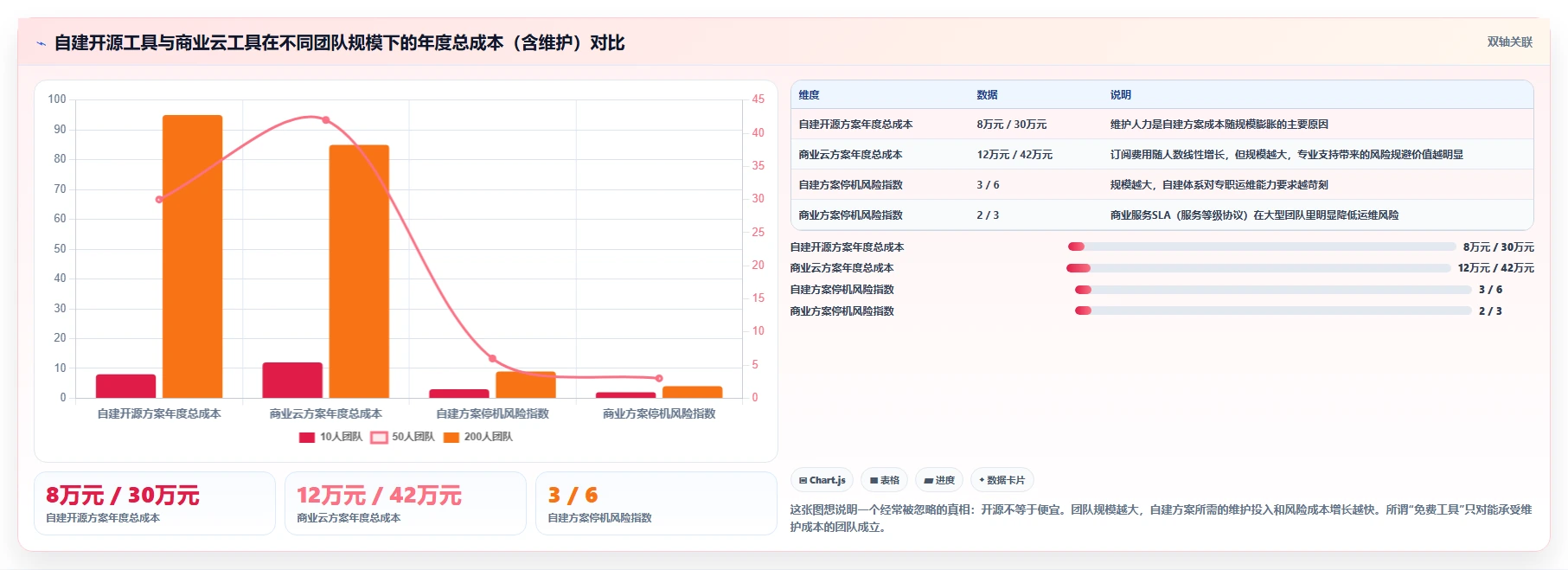Select the 自建开源方案年度总成本 table row name cell
1568x570 pixels.
pos(856,125)
